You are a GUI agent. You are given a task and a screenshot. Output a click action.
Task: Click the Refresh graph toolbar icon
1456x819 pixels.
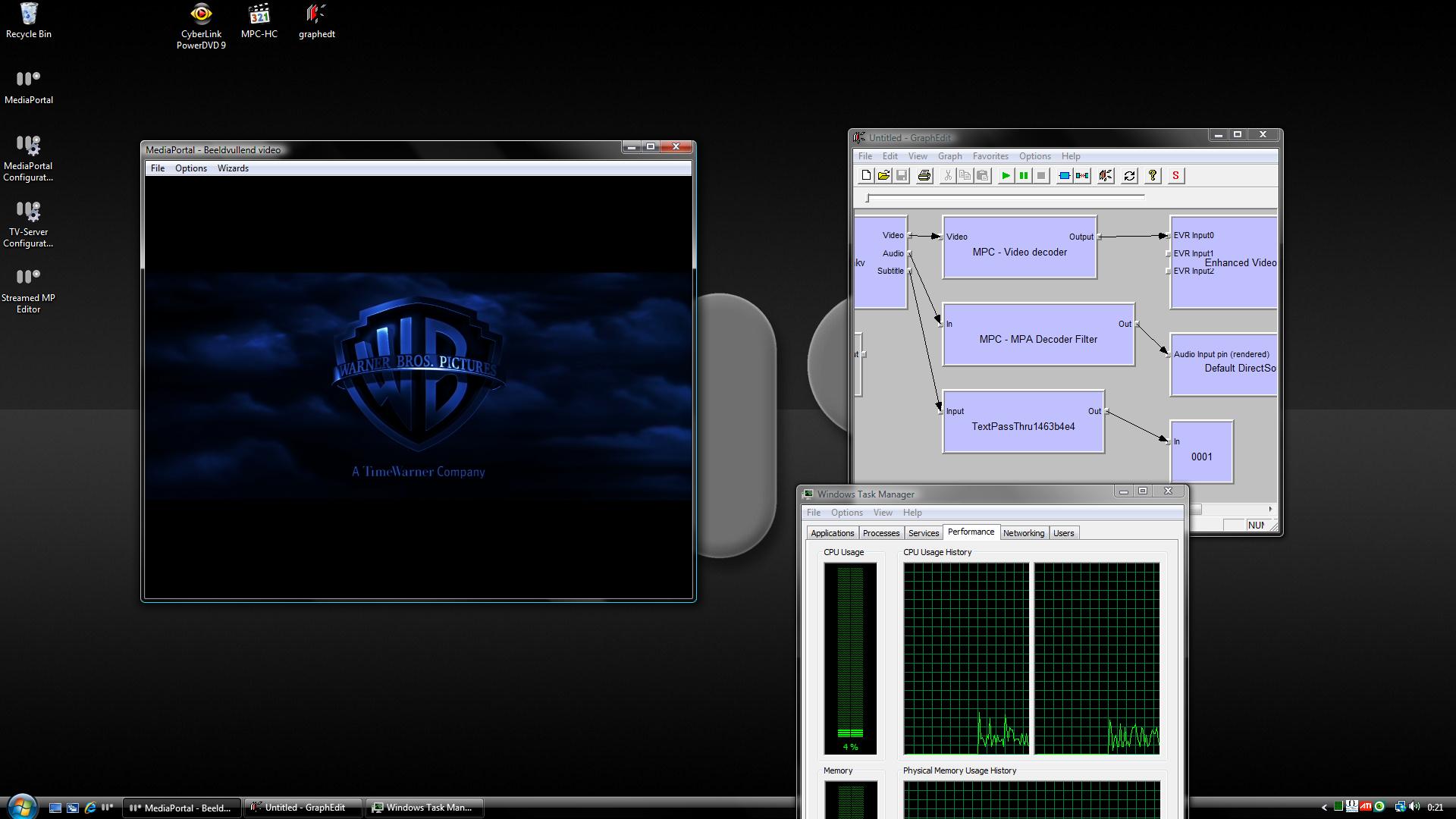pos(1129,176)
